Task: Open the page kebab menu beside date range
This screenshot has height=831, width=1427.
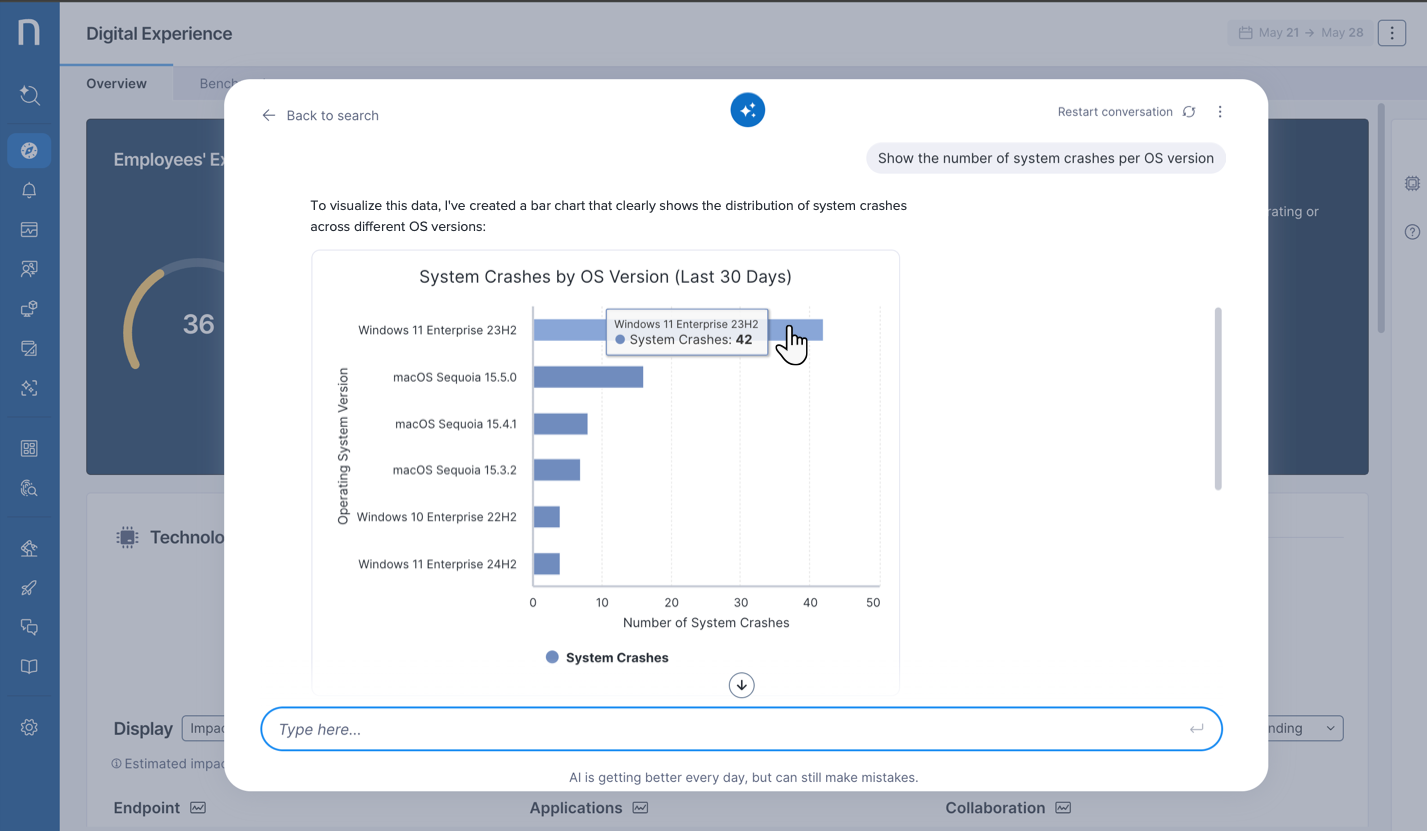Action: 1392,33
